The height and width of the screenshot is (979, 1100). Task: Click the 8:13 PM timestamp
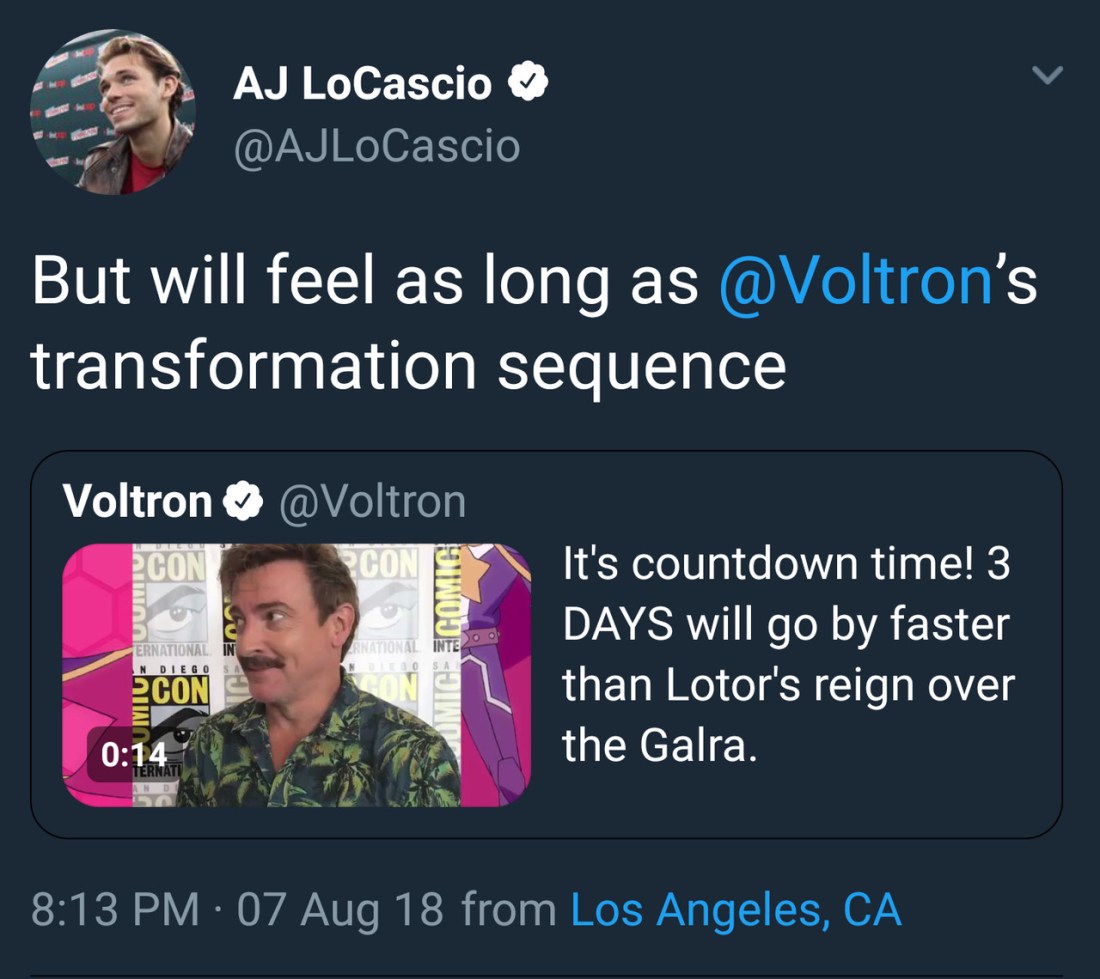[115, 910]
